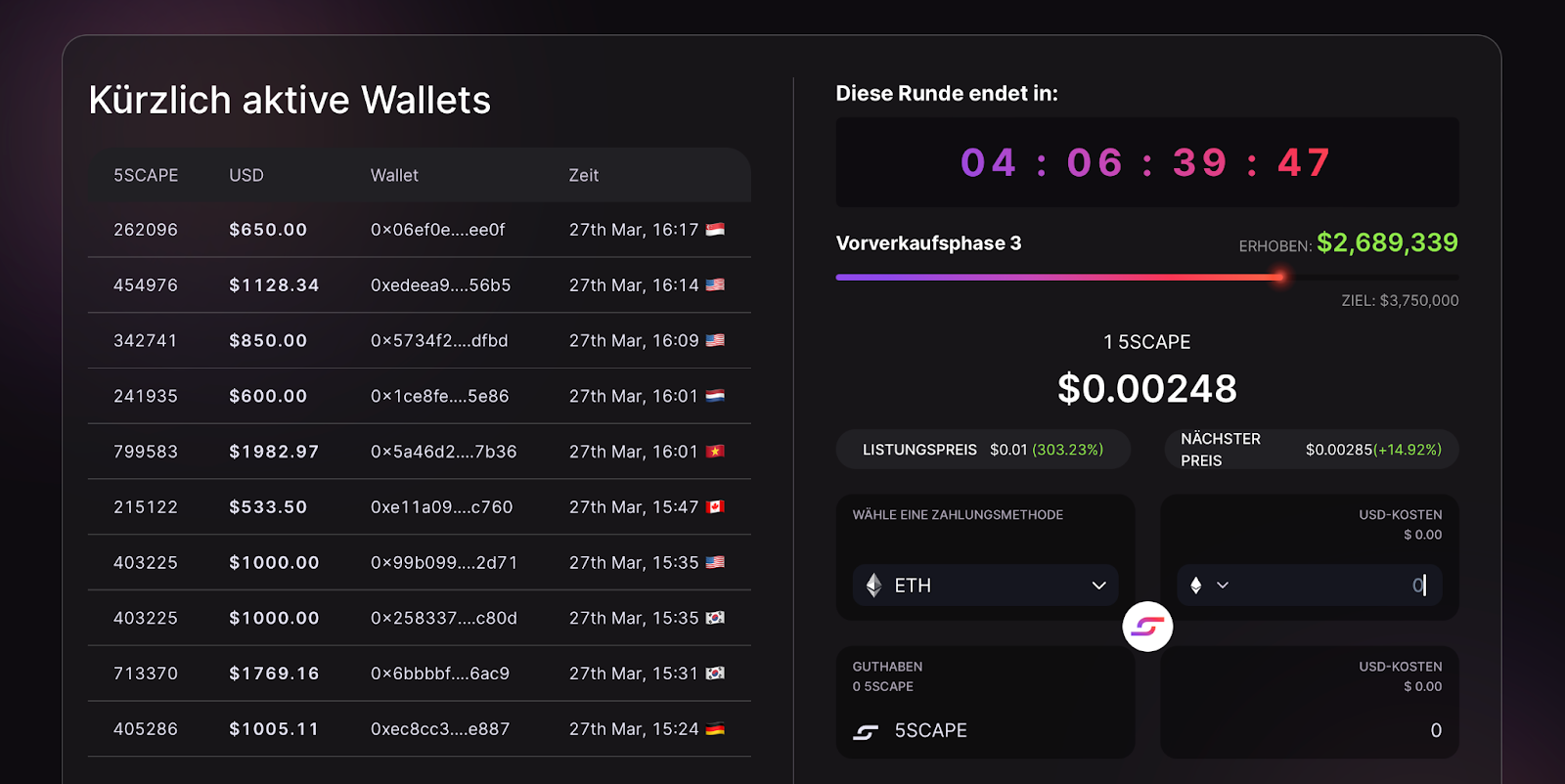Sort by the USD column header
This screenshot has width=1565, height=784.
246,175
